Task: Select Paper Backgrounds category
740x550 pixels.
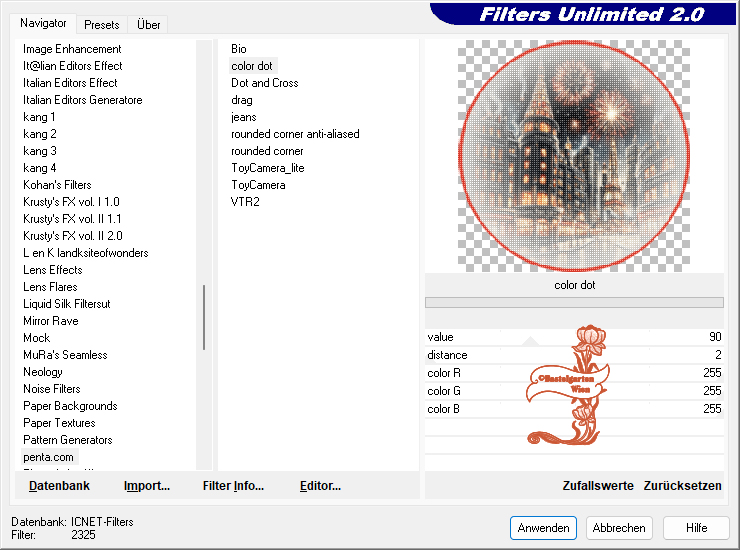Action: tap(70, 406)
